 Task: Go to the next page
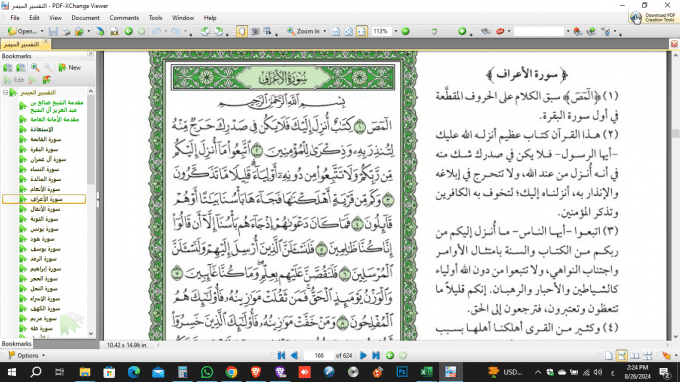pyautogui.click(x=363, y=356)
